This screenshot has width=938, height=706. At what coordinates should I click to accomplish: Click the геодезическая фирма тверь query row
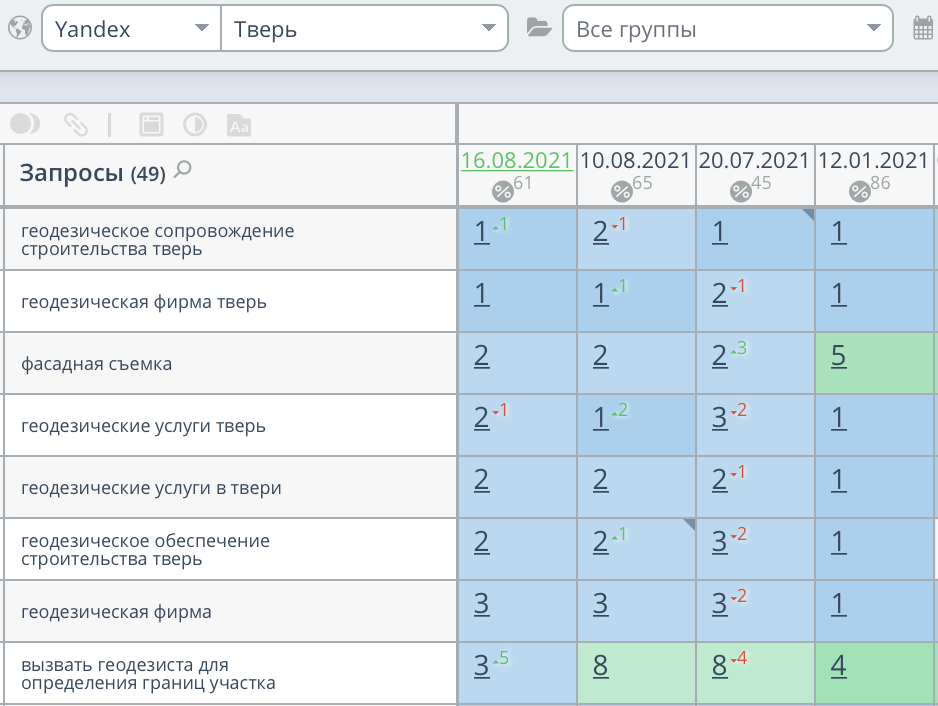click(x=144, y=301)
